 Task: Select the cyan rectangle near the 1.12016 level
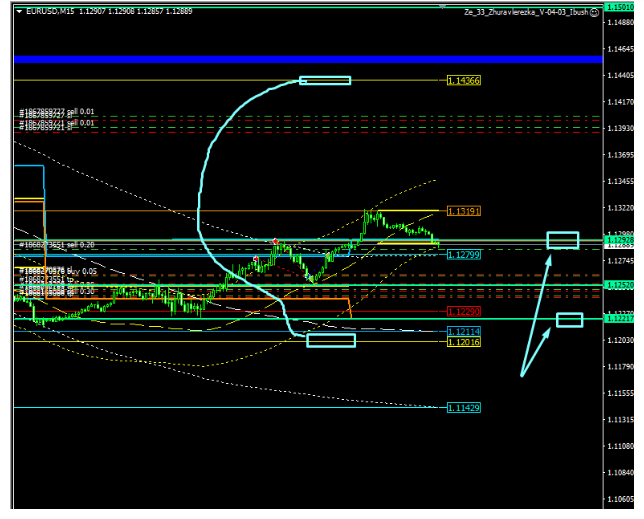(x=331, y=340)
